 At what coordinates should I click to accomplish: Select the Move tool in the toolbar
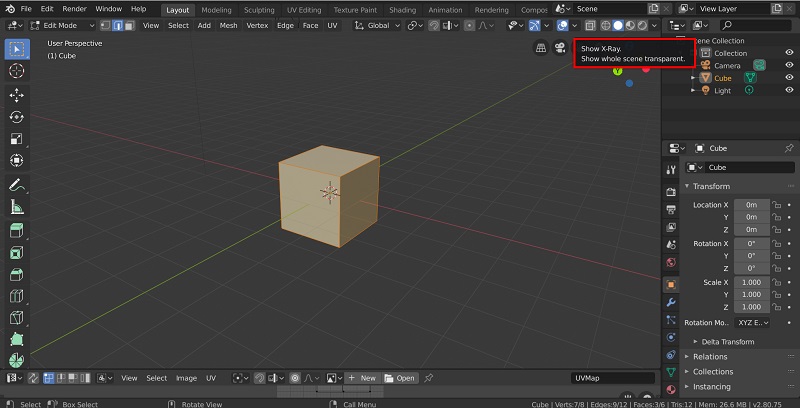16,95
